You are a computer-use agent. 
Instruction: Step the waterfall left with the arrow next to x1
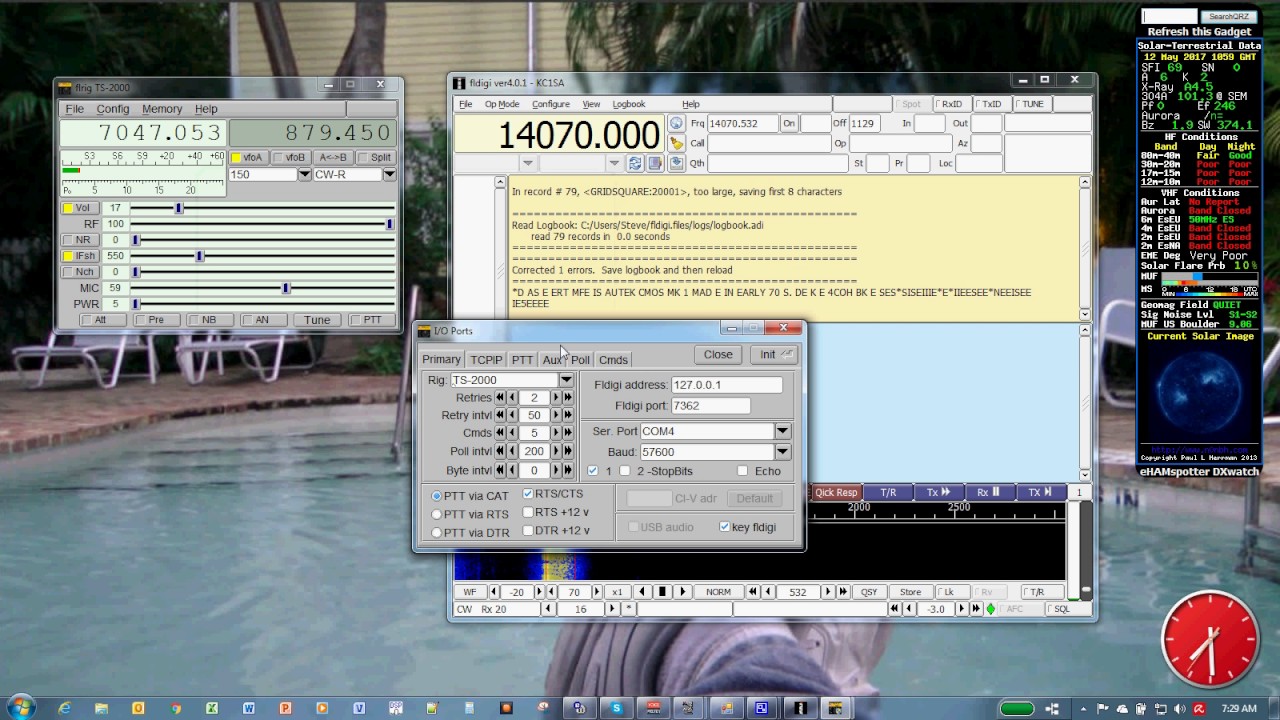[642, 592]
